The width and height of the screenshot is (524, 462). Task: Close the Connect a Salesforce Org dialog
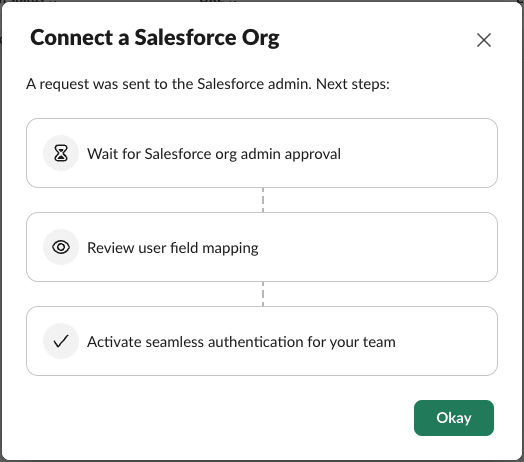[484, 40]
